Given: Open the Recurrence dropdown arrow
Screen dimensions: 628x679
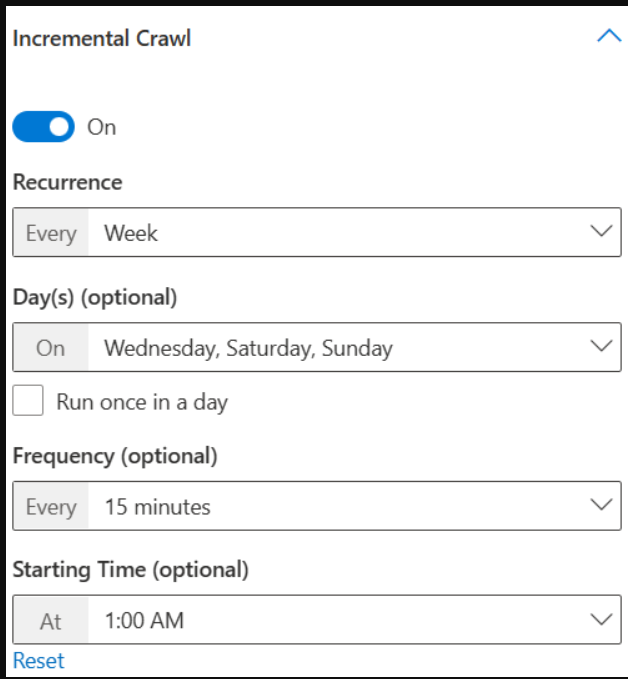Looking at the screenshot, I should [x=601, y=231].
